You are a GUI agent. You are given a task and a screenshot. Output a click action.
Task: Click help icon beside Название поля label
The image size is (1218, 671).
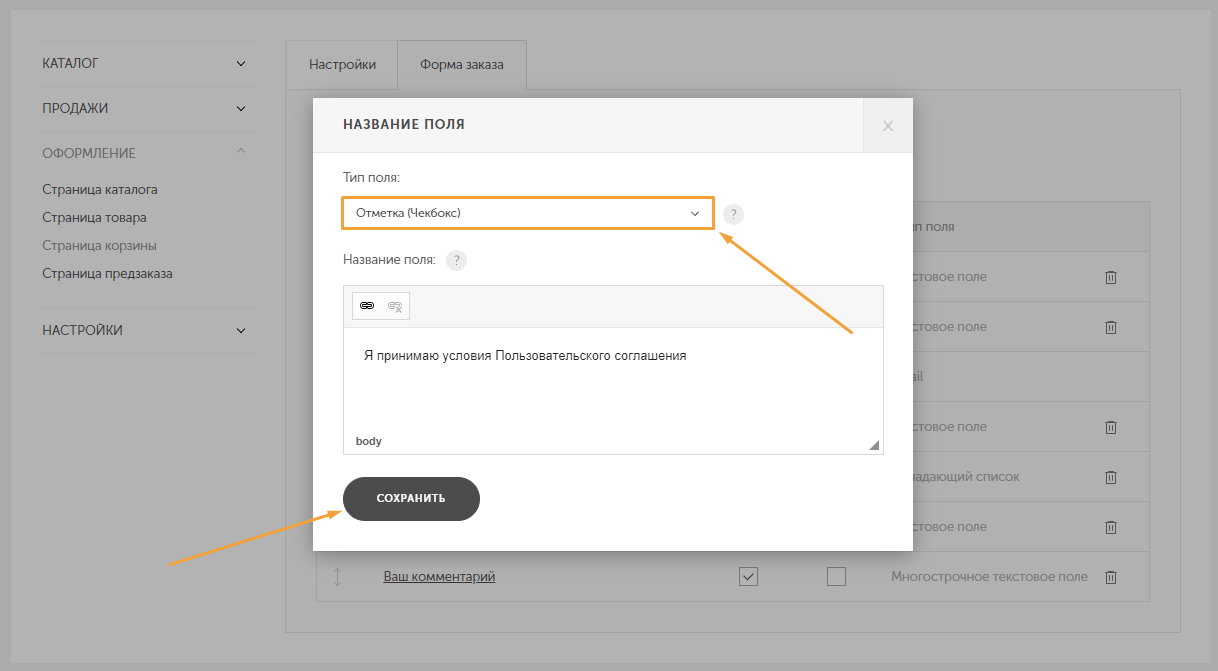point(456,260)
